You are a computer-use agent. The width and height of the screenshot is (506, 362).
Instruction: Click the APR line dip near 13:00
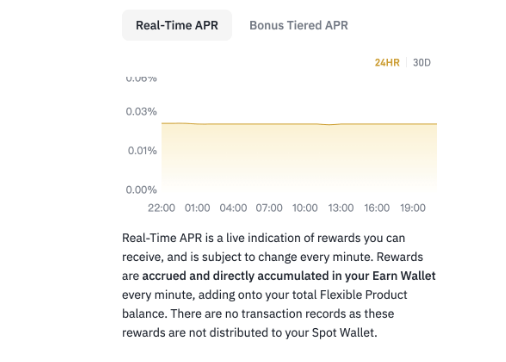pyautogui.click(x=330, y=125)
